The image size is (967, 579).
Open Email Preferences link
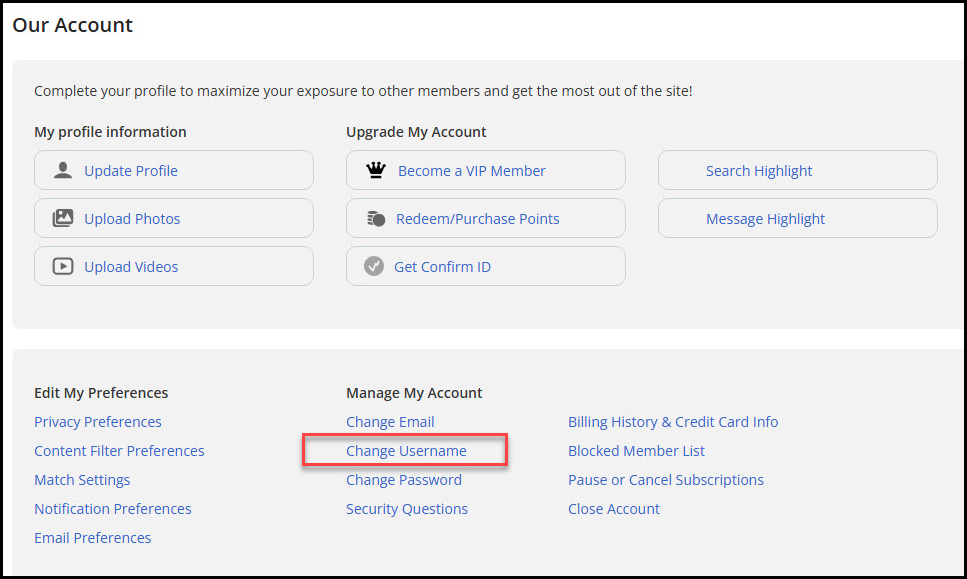click(x=93, y=538)
